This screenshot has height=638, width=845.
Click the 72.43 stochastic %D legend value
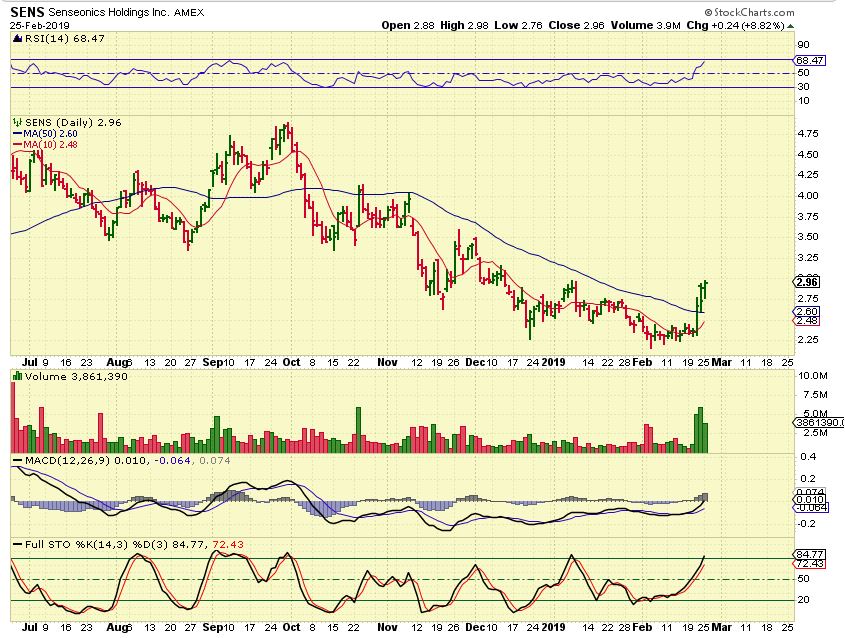(228, 545)
